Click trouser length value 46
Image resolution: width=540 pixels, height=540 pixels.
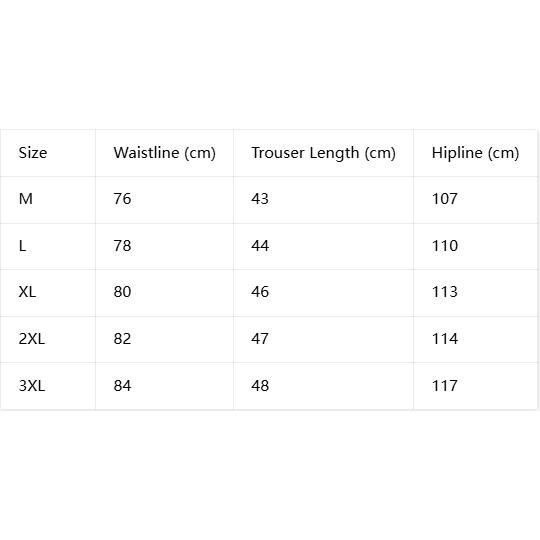click(x=260, y=292)
